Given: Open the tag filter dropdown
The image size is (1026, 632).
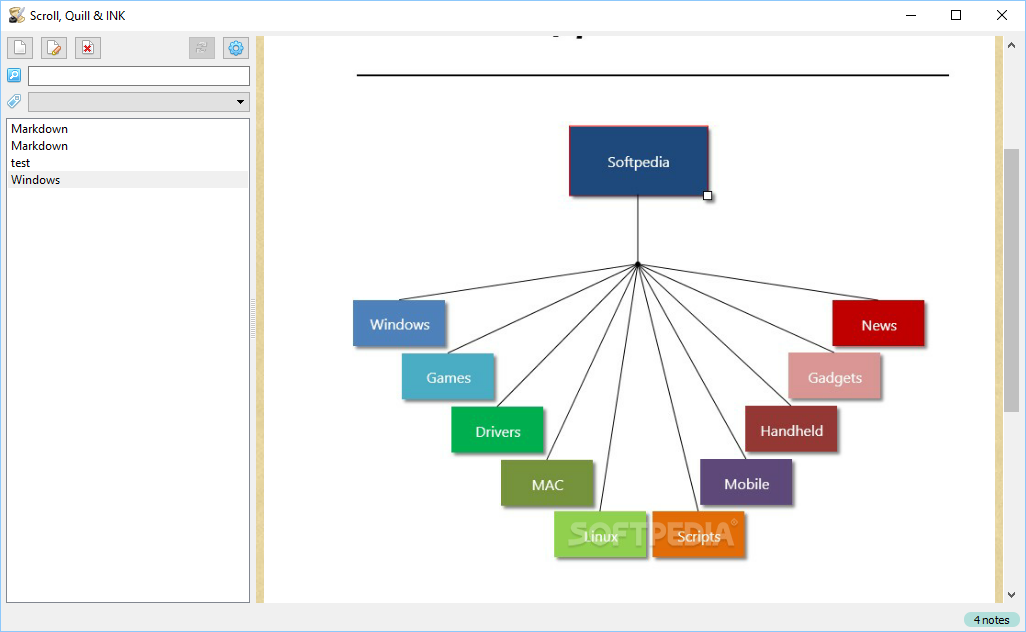Looking at the screenshot, I should (x=139, y=101).
